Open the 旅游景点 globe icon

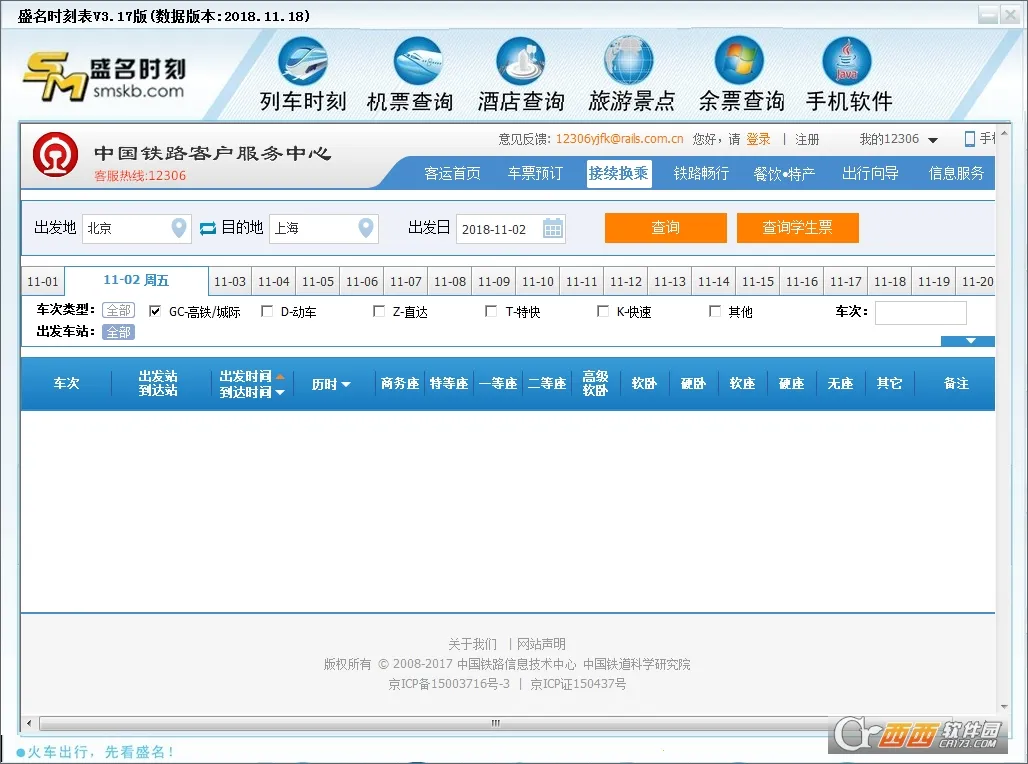pyautogui.click(x=628, y=60)
